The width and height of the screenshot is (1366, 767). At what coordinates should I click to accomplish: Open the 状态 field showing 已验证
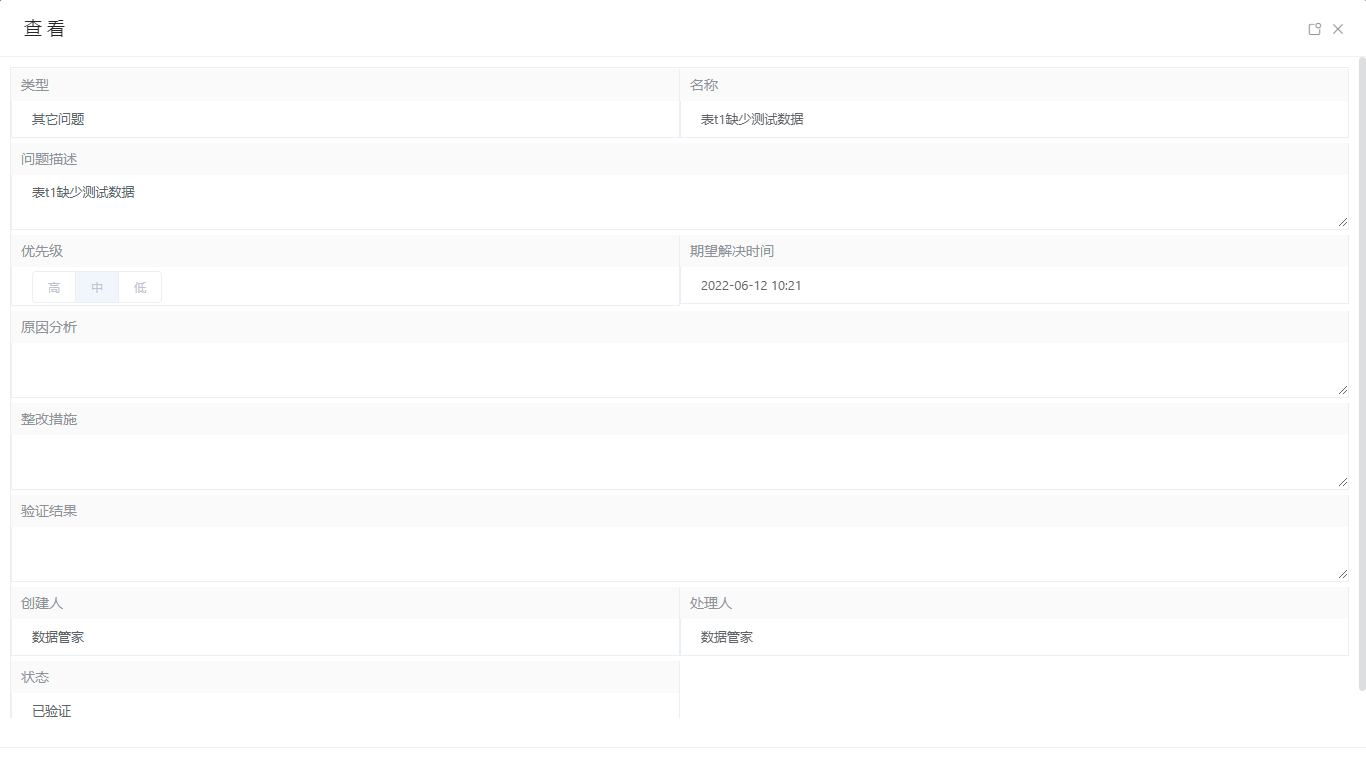coord(345,708)
